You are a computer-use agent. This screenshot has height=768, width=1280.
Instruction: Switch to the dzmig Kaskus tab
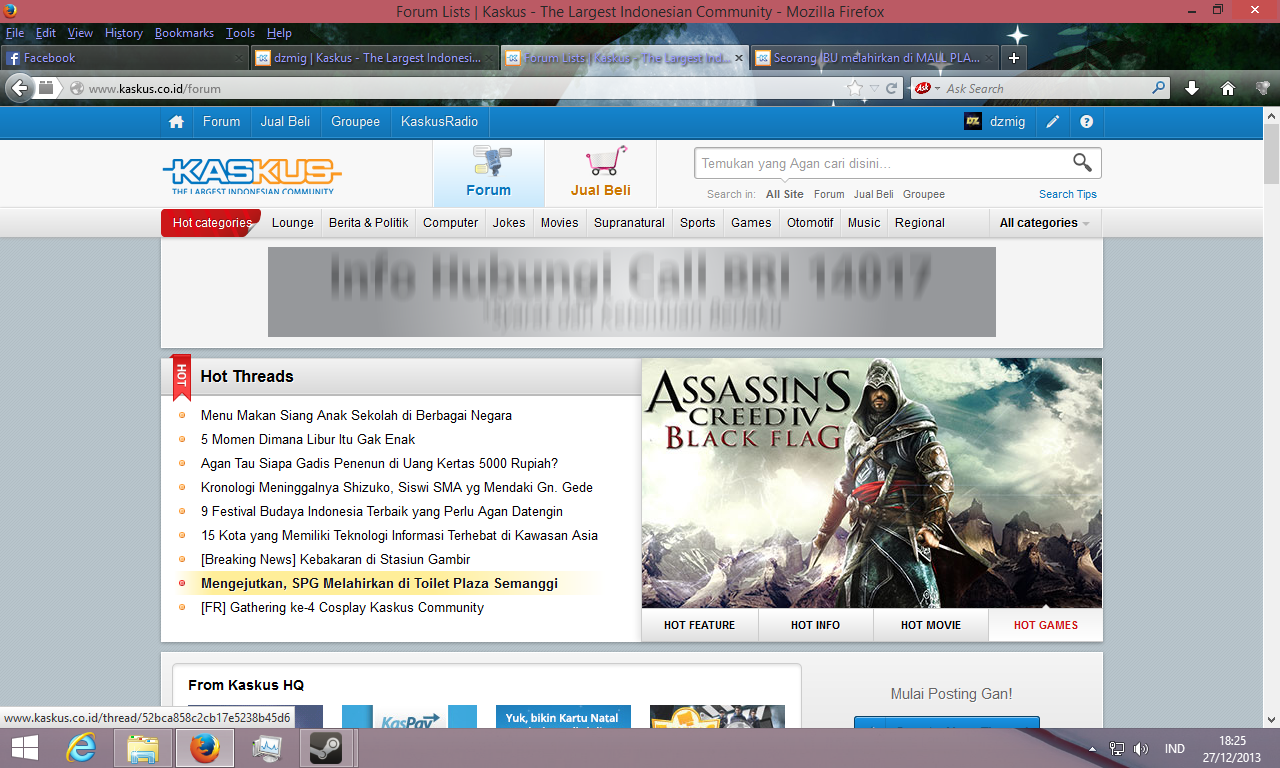[x=375, y=58]
